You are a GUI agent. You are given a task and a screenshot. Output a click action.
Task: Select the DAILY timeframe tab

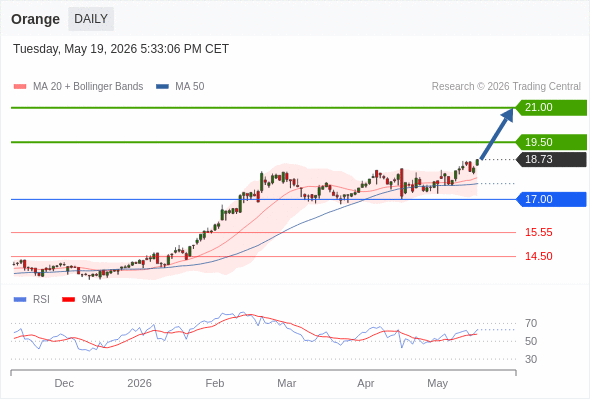click(x=91, y=19)
